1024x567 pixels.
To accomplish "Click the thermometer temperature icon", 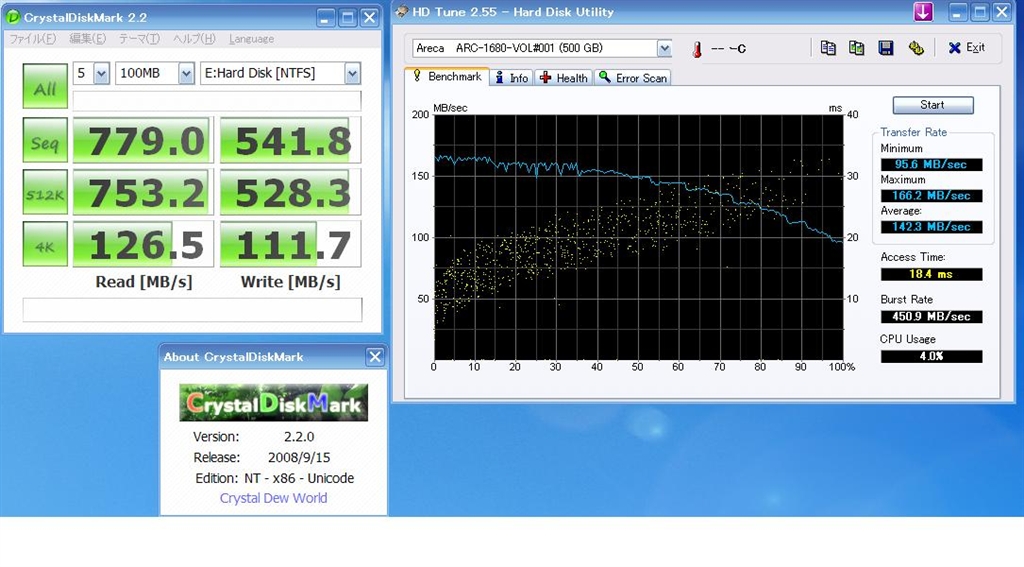I will click(696, 49).
